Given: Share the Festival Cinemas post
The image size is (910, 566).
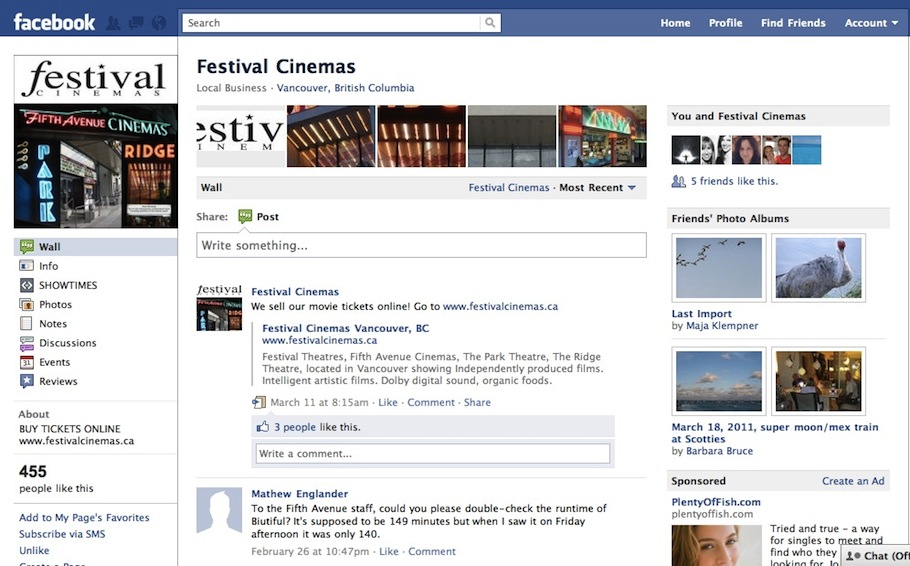Looking at the screenshot, I should click(477, 402).
